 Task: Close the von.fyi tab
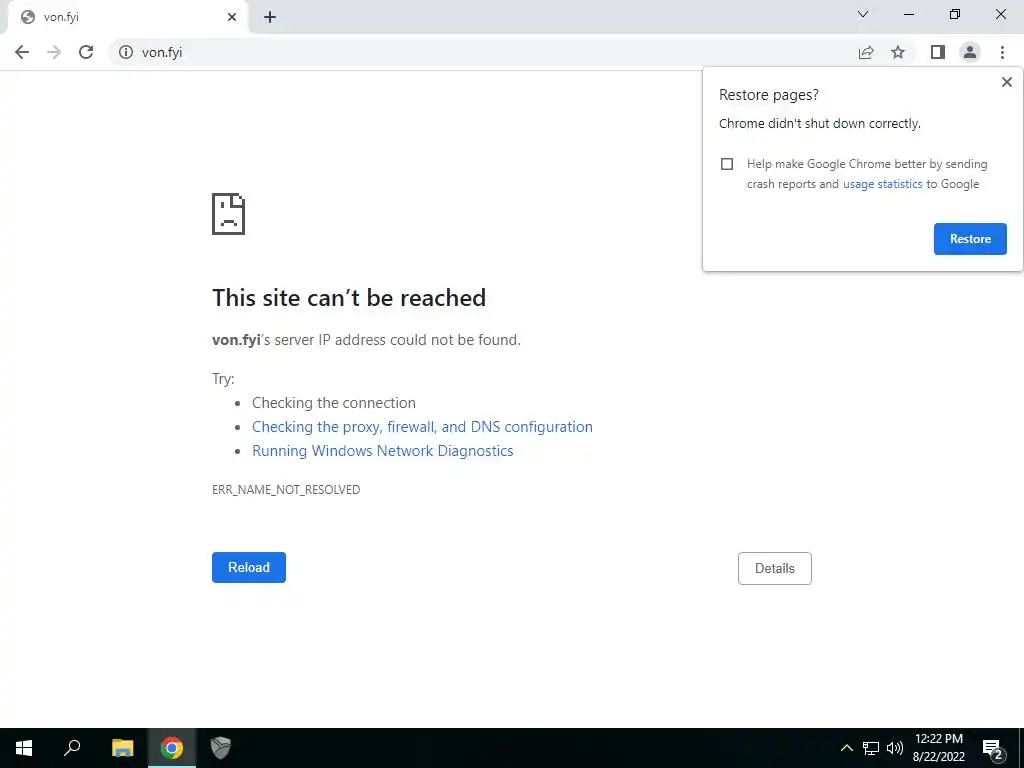coord(232,17)
